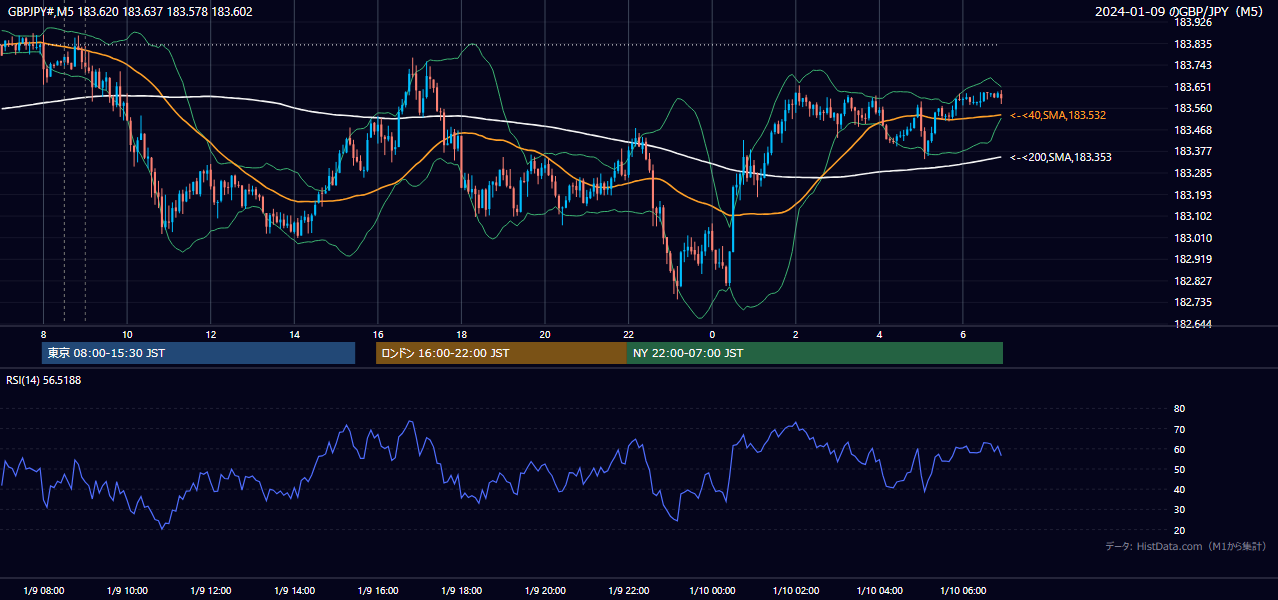Click the RSI scale value 60

(x=1179, y=449)
